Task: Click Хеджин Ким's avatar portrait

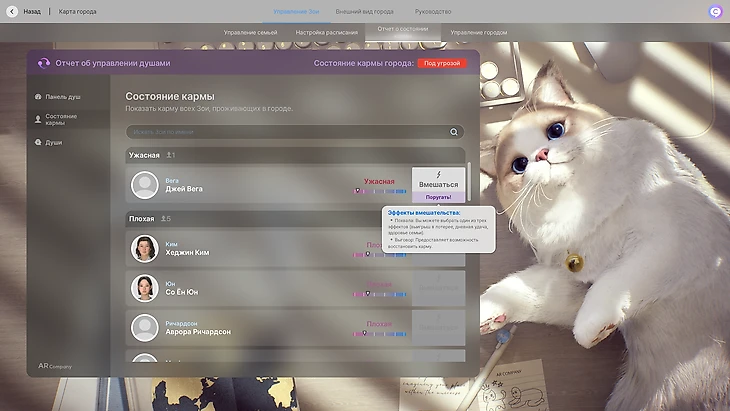Action: click(x=145, y=249)
